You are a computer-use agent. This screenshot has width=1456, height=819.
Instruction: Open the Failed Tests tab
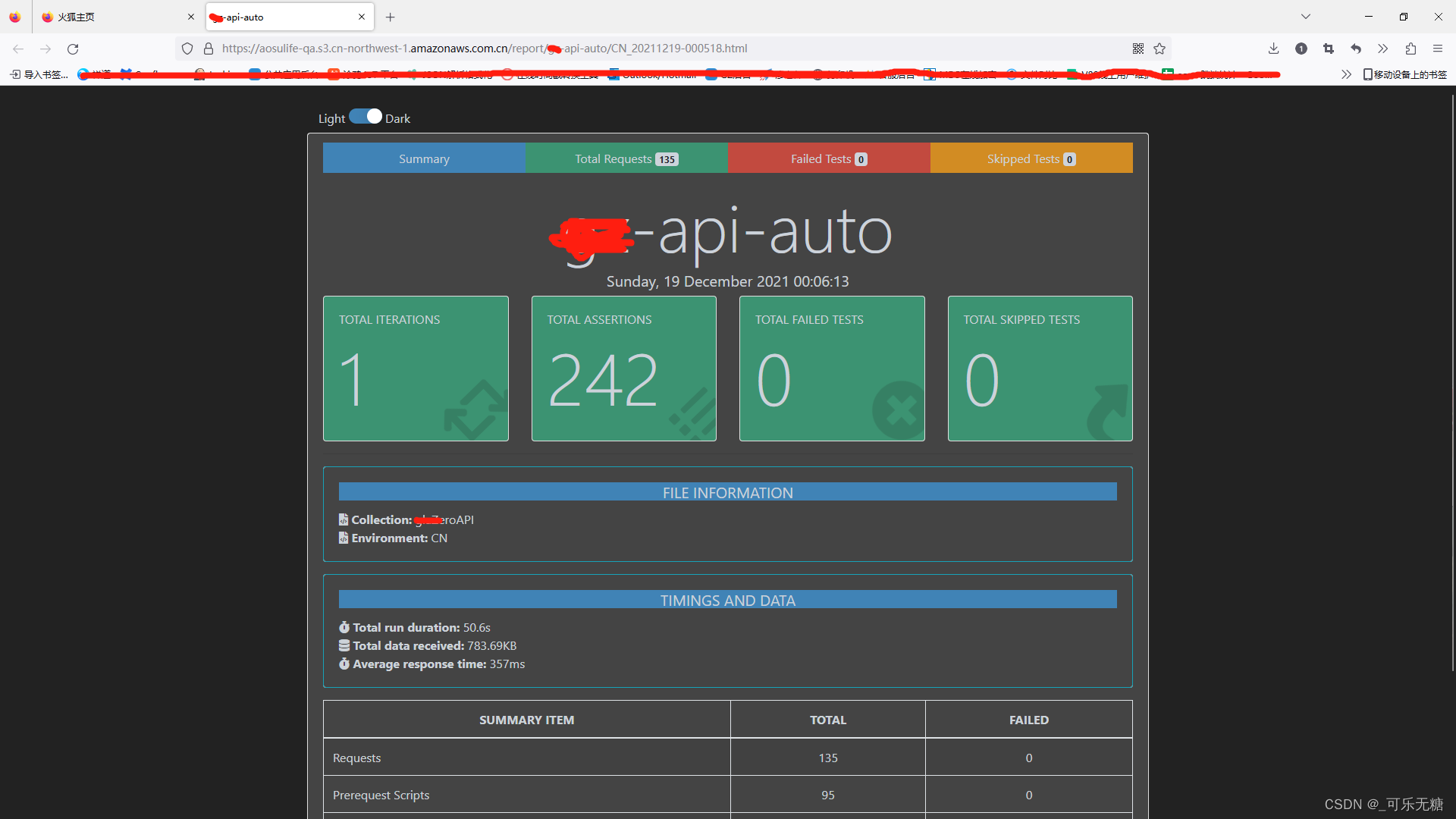[x=829, y=158]
